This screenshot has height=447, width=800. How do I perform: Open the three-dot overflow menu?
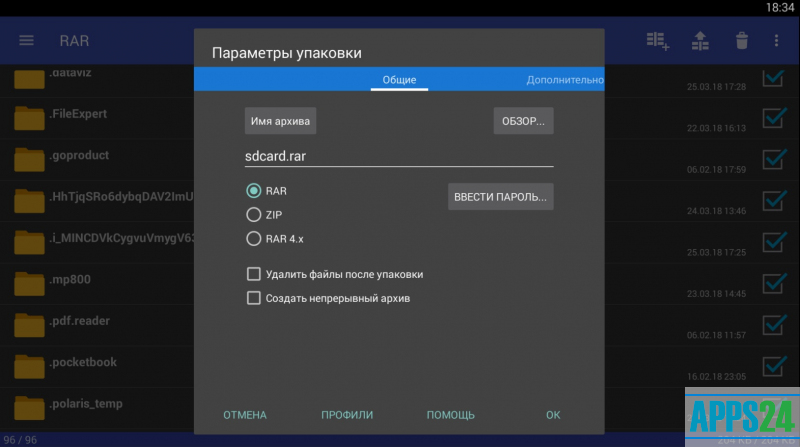pos(777,40)
